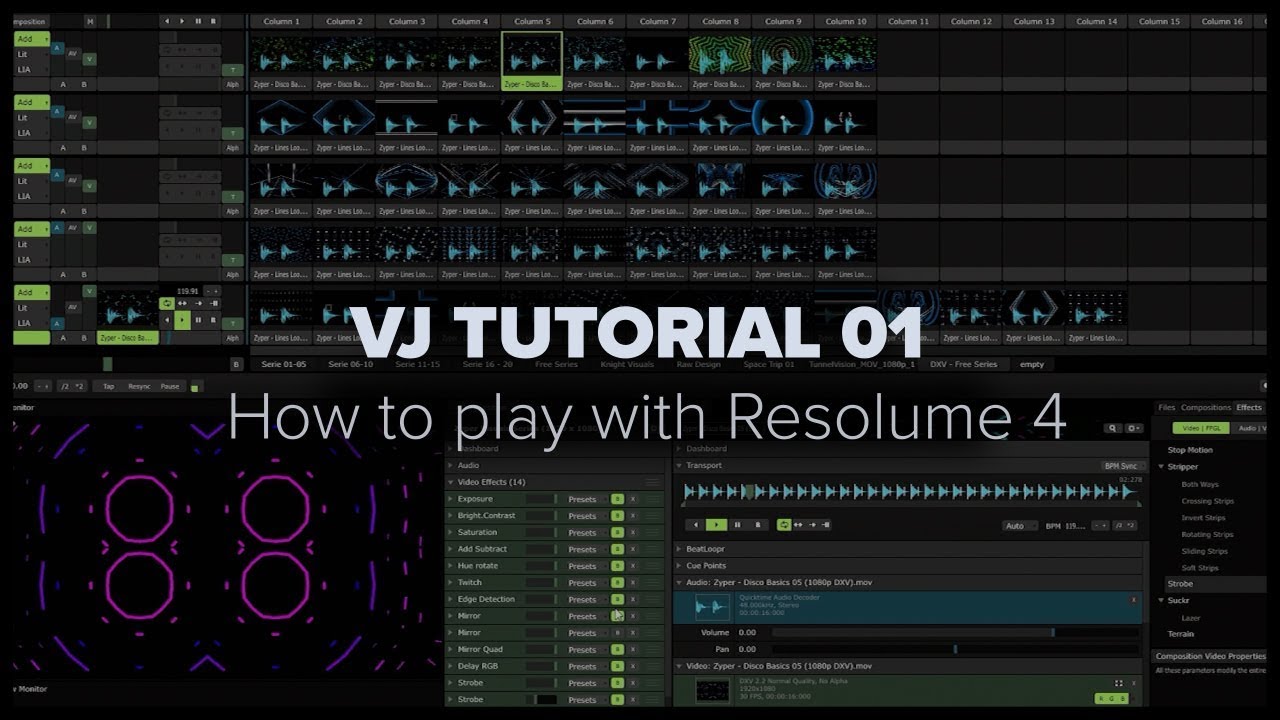This screenshot has width=1280, height=720.
Task: Toggle bypass B on Exposure effect
Action: pos(617,499)
